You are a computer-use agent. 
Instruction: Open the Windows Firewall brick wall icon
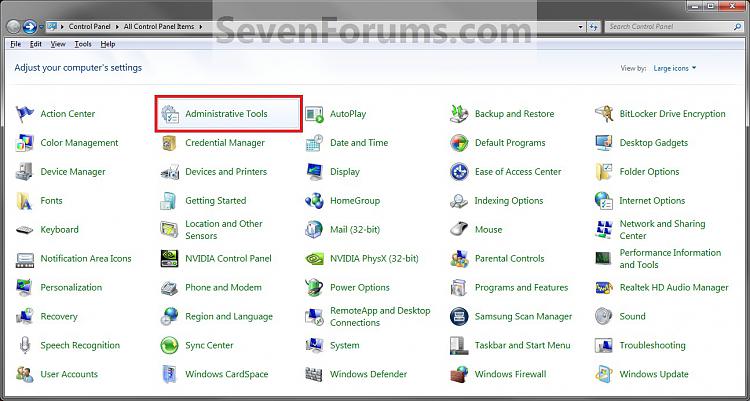pyautogui.click(x=459, y=374)
